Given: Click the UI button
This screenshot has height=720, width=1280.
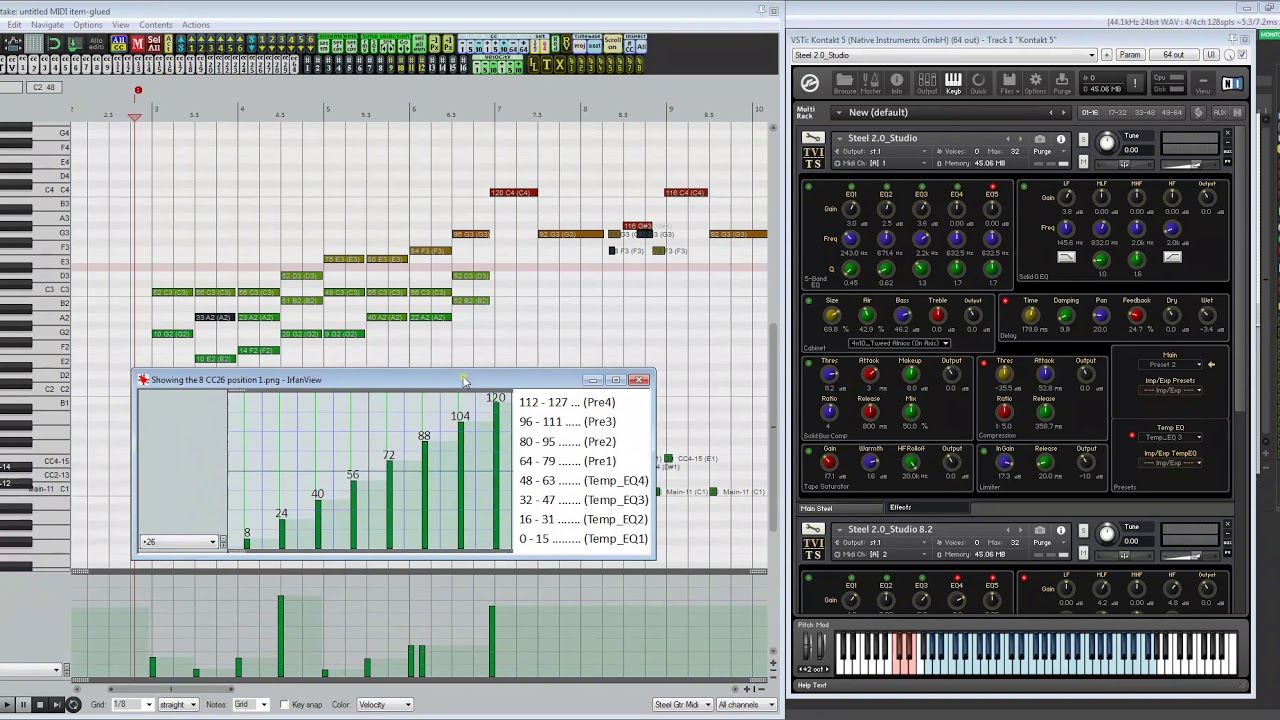Looking at the screenshot, I should pos(1211,55).
